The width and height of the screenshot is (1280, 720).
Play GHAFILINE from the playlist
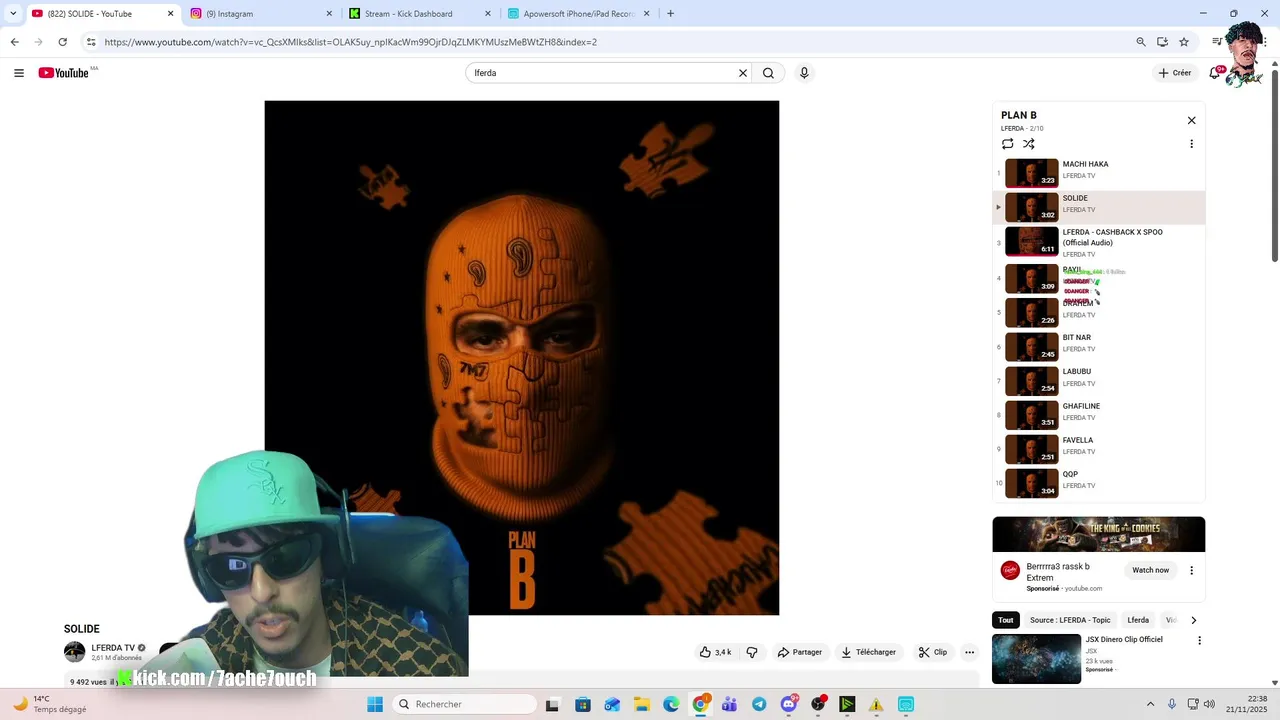coord(1099,415)
